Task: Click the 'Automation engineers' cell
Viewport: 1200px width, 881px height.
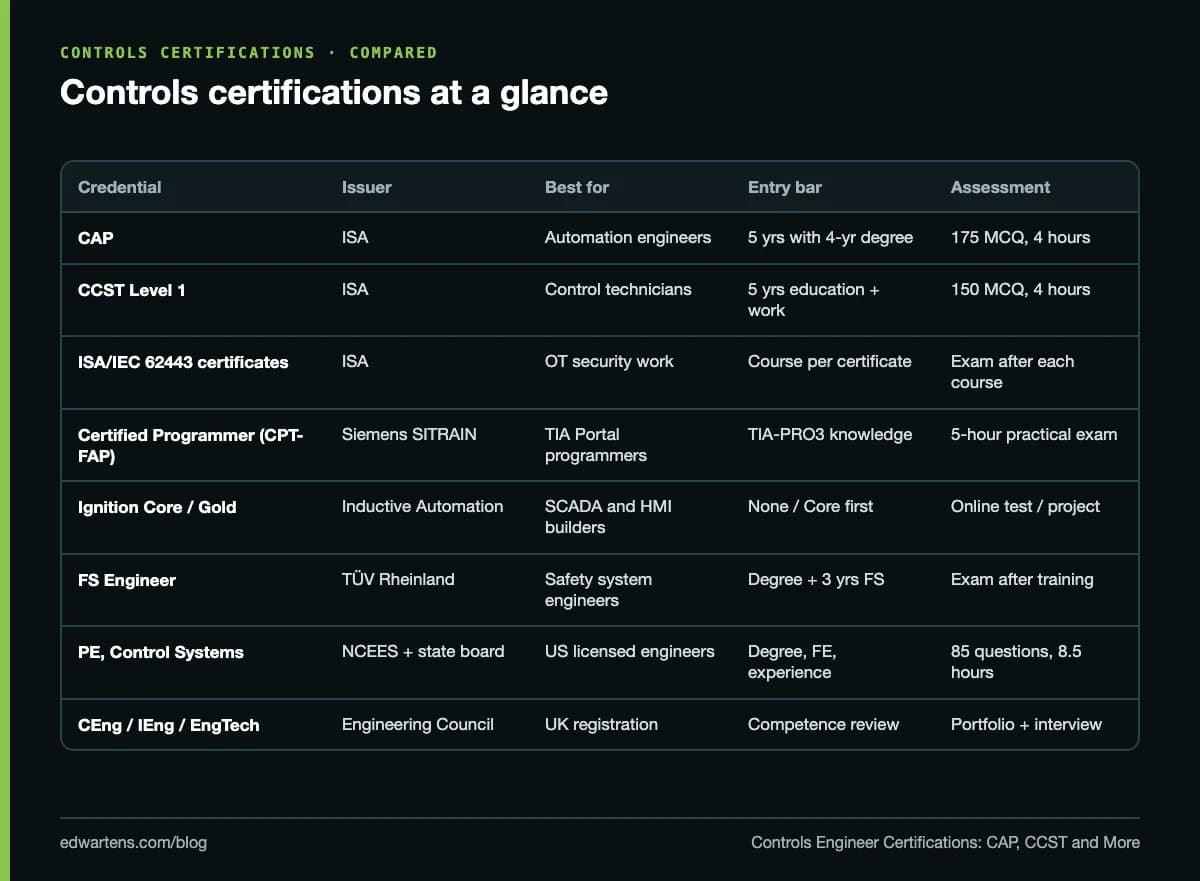Action: (628, 237)
